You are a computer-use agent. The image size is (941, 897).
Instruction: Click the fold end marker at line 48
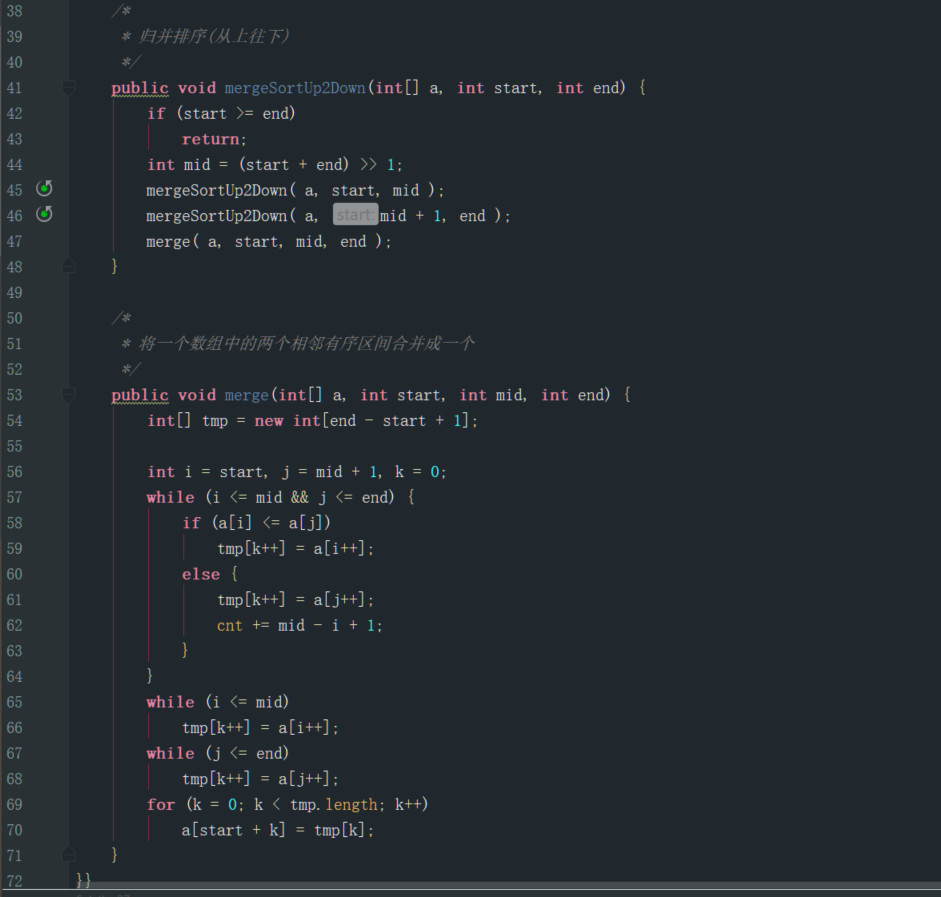pyautogui.click(x=69, y=266)
